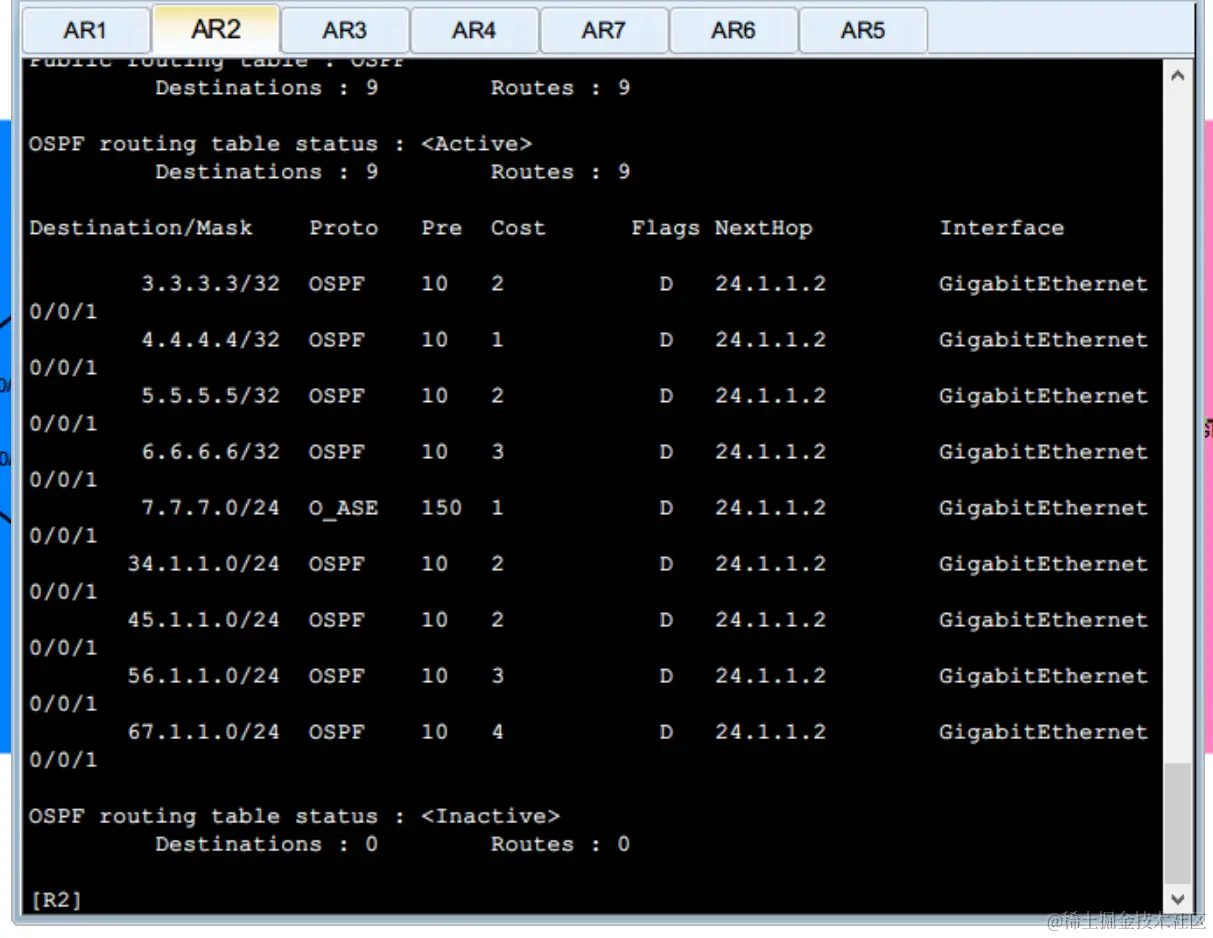Click destination 5.5.5.5/32

pyautogui.click(x=210, y=396)
